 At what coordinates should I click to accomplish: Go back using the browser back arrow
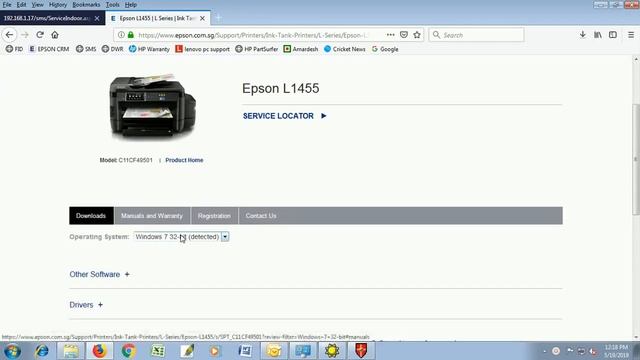(x=9, y=35)
